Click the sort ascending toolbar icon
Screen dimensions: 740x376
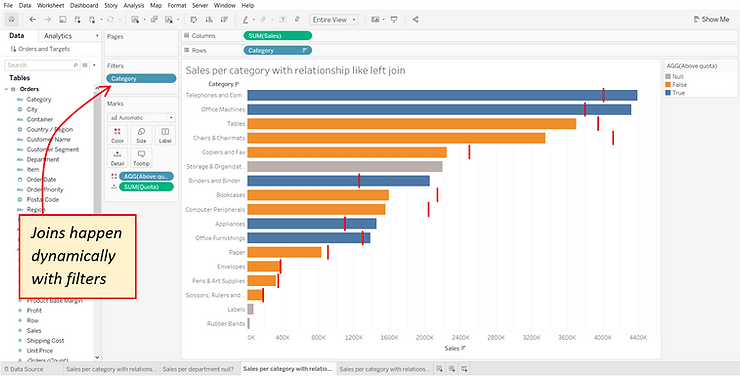[x=209, y=19]
